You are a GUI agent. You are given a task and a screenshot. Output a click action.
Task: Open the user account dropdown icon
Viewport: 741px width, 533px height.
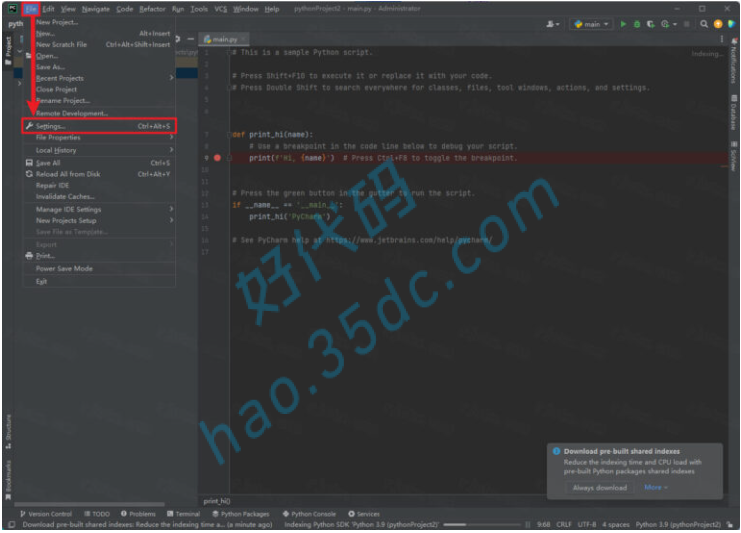(x=553, y=24)
